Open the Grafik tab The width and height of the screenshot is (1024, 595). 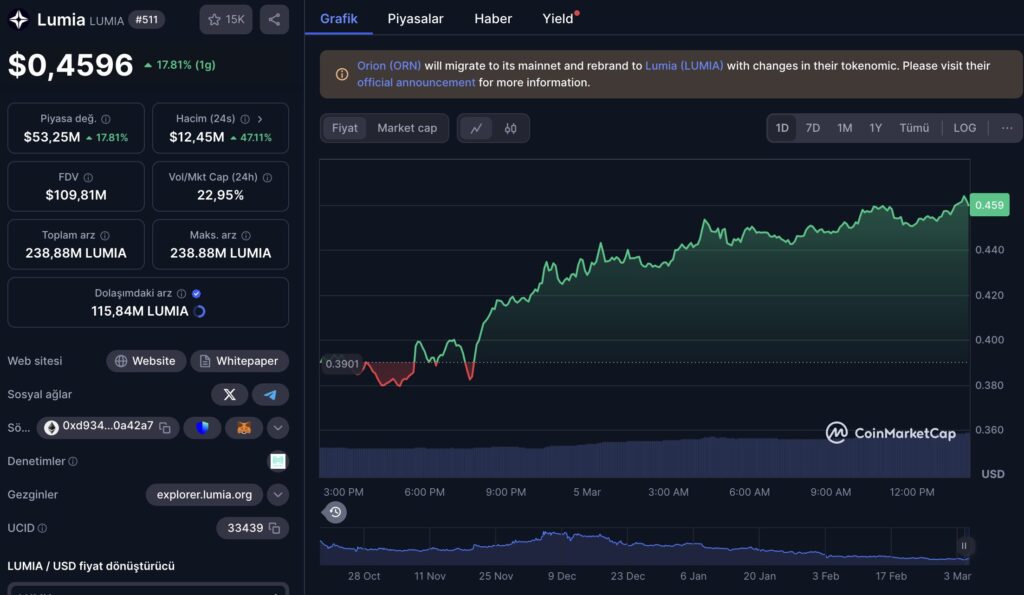[338, 18]
